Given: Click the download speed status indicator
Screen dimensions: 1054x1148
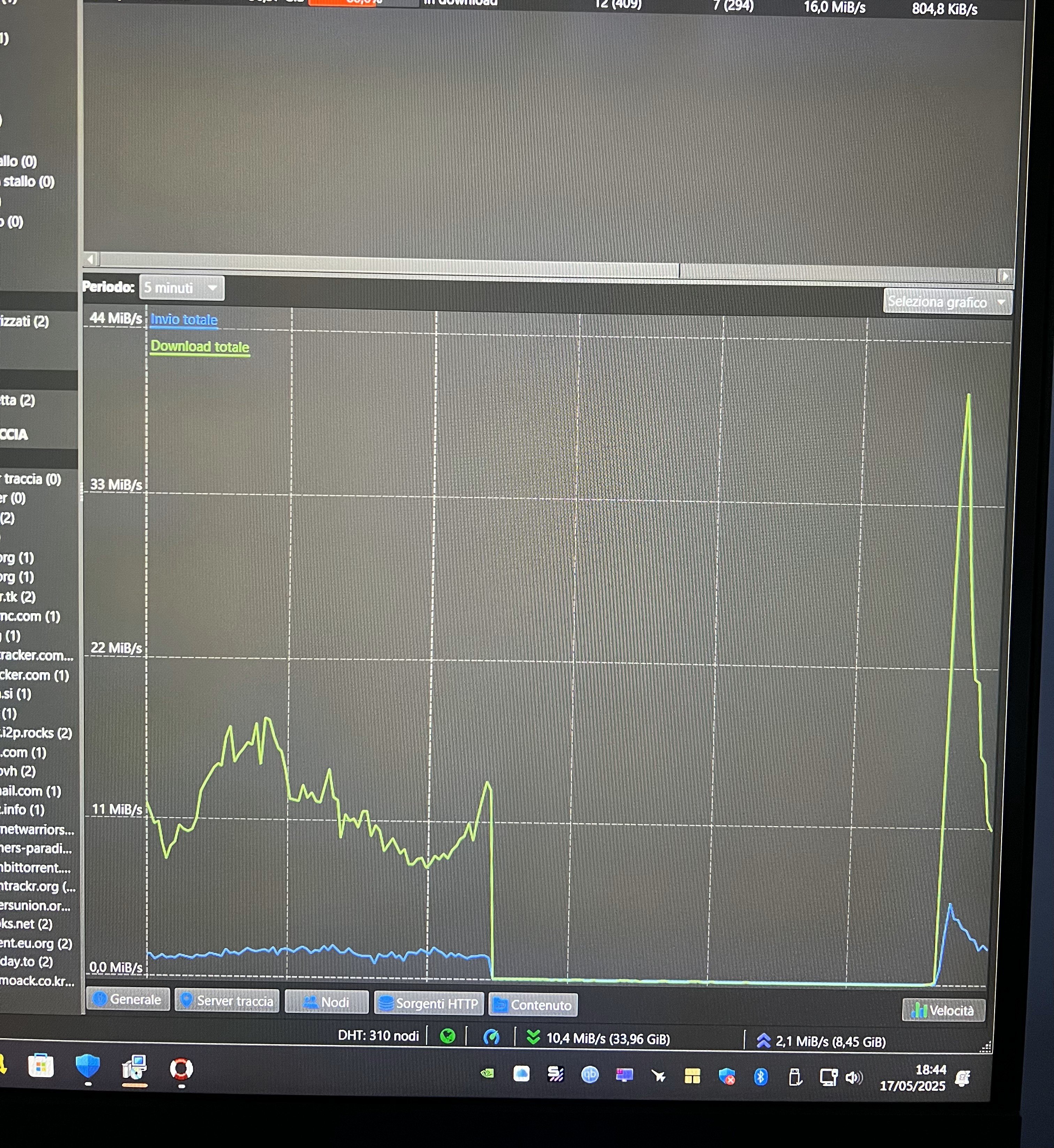Looking at the screenshot, I should coord(598,1038).
